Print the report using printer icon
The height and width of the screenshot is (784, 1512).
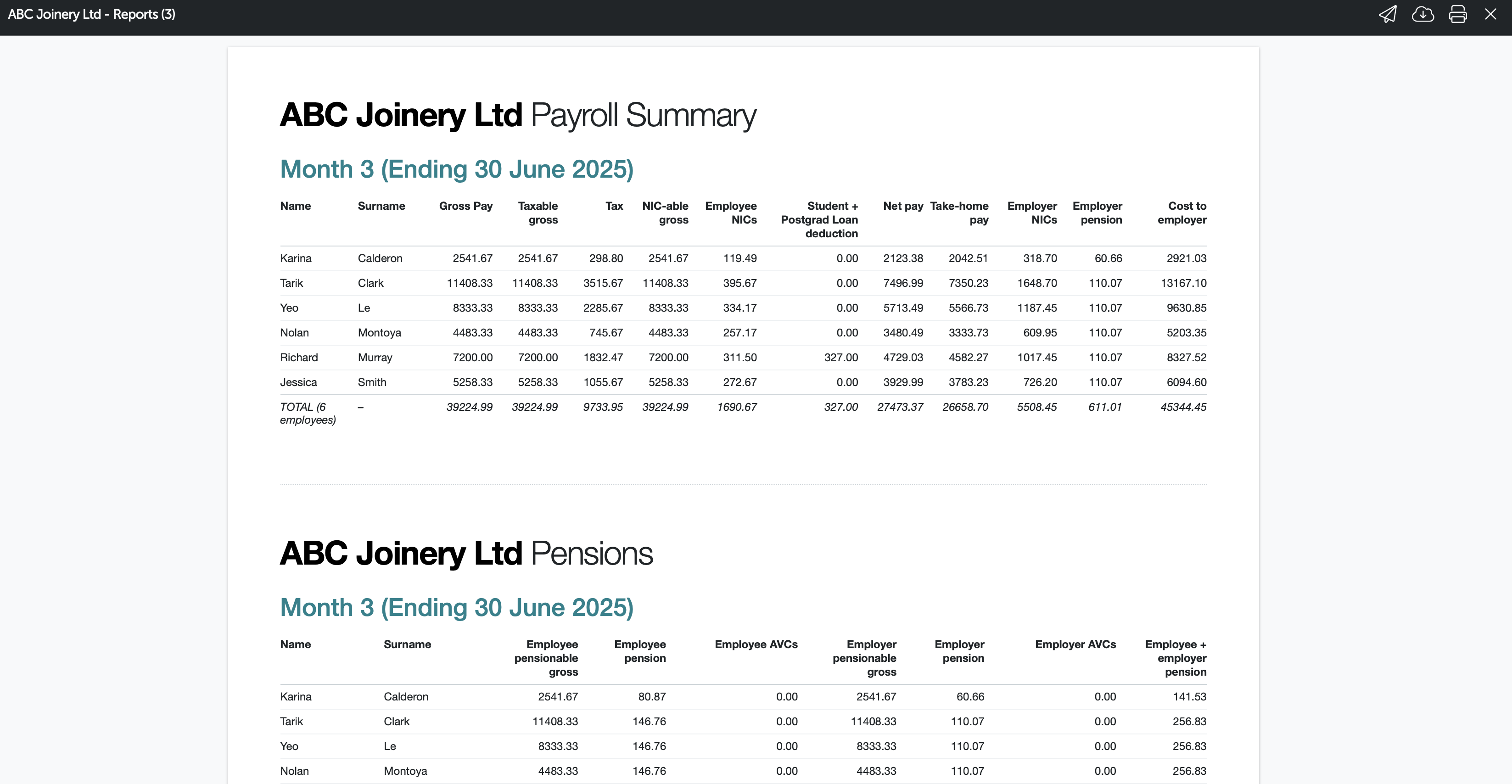1457,14
